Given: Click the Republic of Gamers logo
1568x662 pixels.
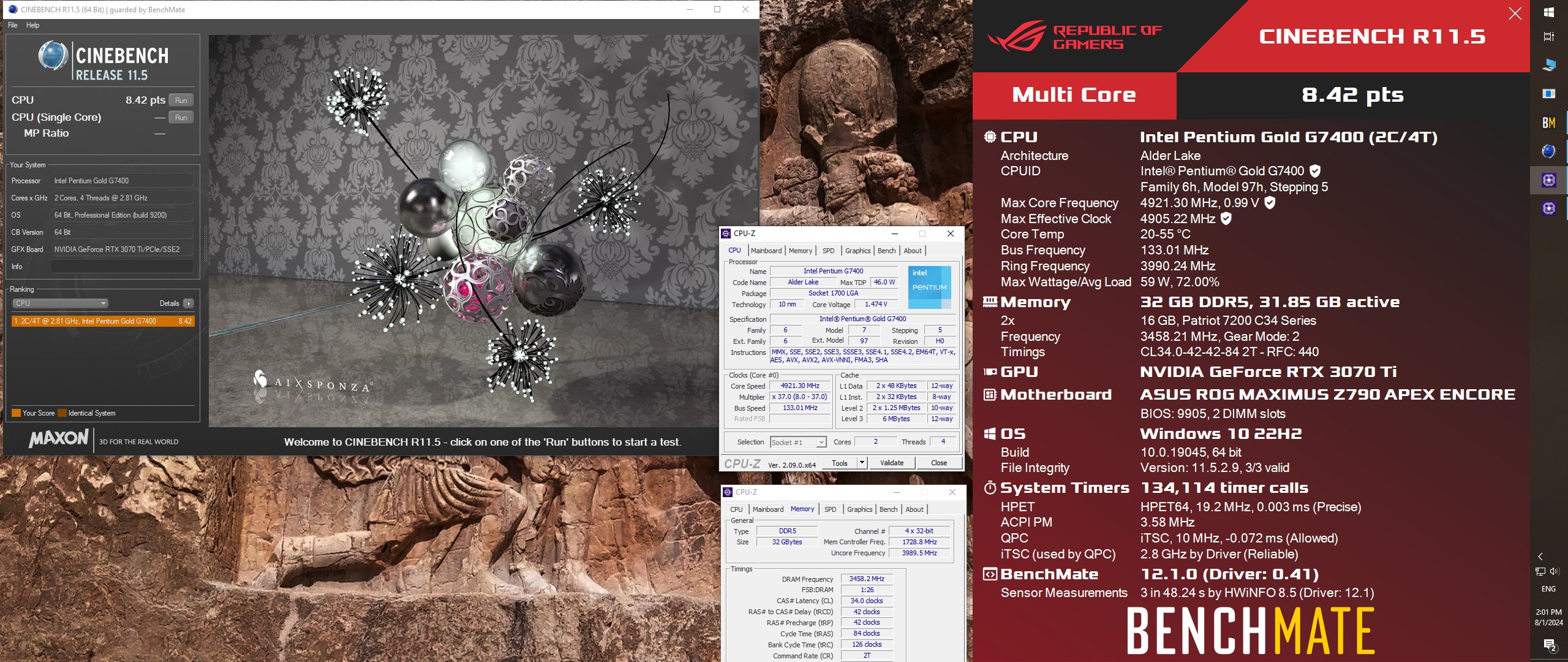Looking at the screenshot, I should [1076, 36].
